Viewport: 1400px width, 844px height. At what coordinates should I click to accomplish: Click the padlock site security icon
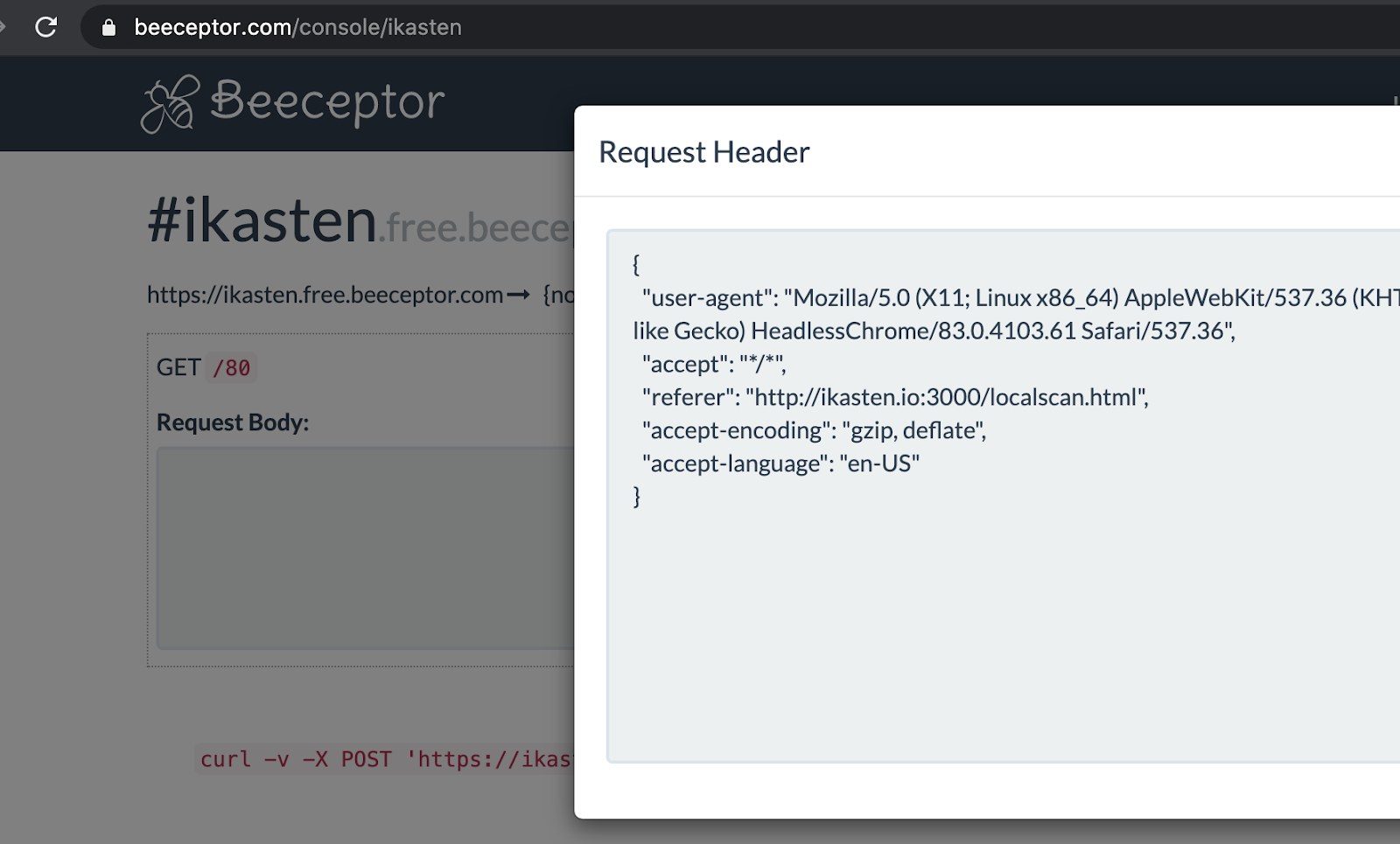point(108,27)
